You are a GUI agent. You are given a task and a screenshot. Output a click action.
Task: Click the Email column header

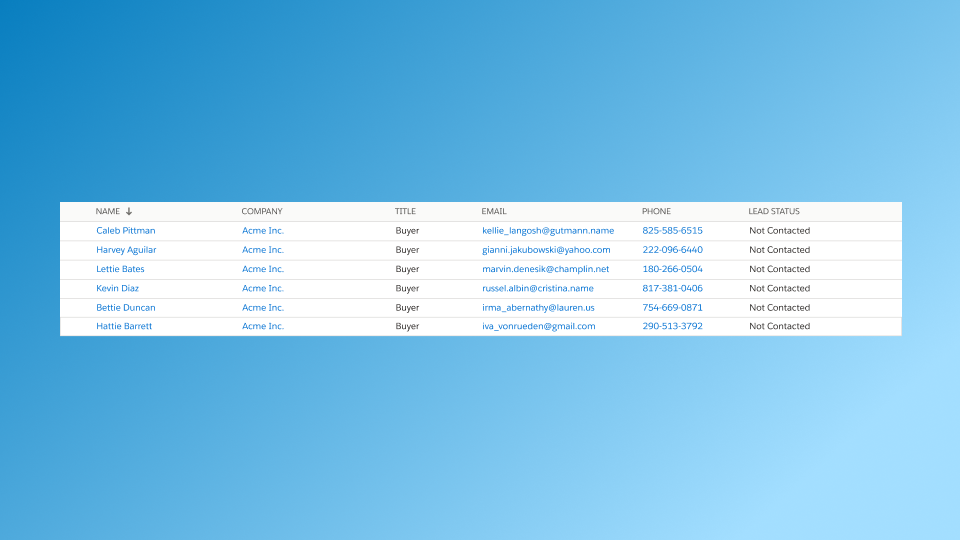coord(494,212)
